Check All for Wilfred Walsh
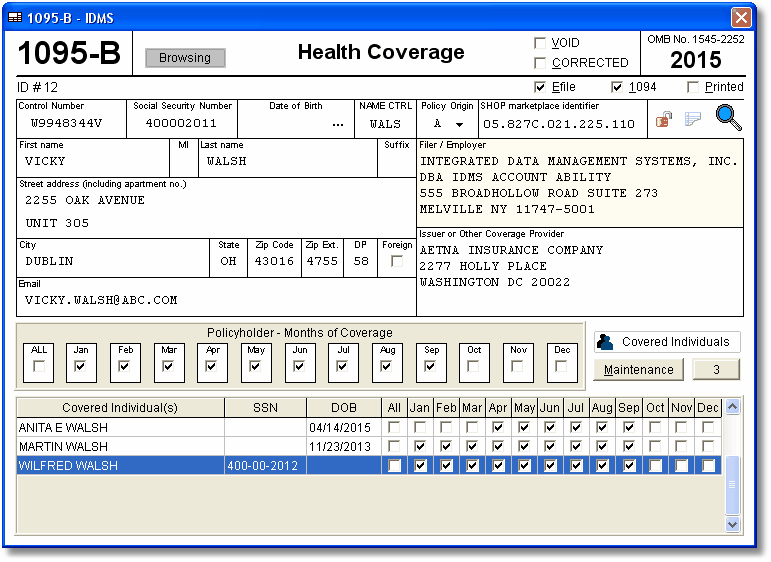Screen dimensions: 771x562 click(x=394, y=466)
